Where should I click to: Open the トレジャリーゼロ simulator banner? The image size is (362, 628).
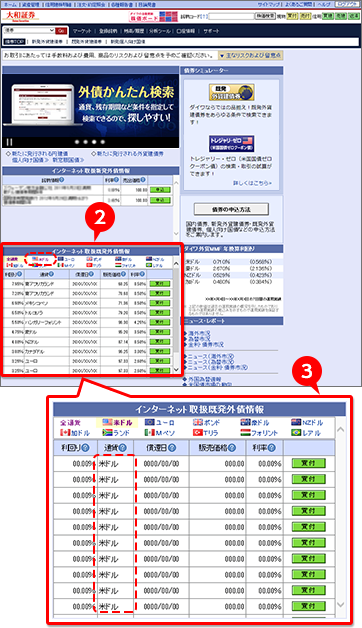coord(231,143)
